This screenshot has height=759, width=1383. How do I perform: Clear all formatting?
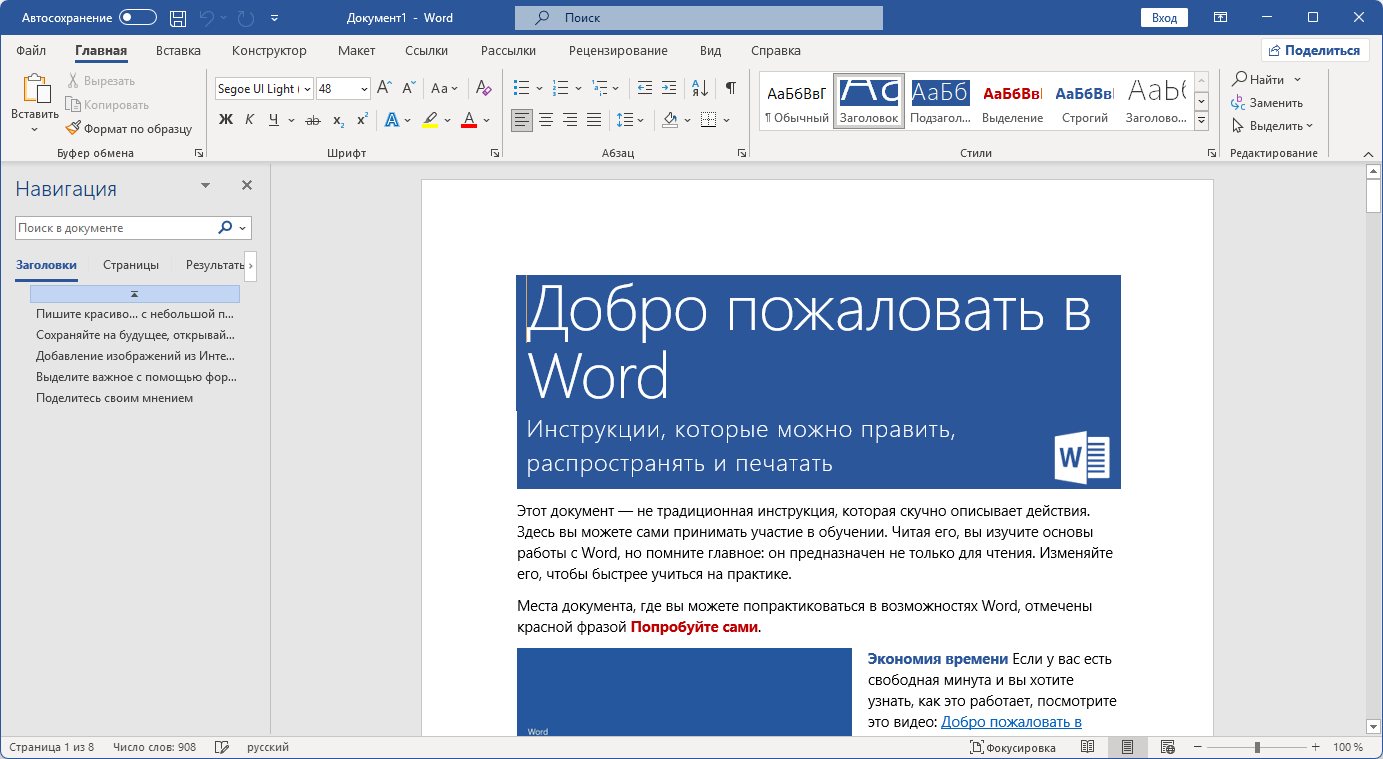click(x=483, y=88)
